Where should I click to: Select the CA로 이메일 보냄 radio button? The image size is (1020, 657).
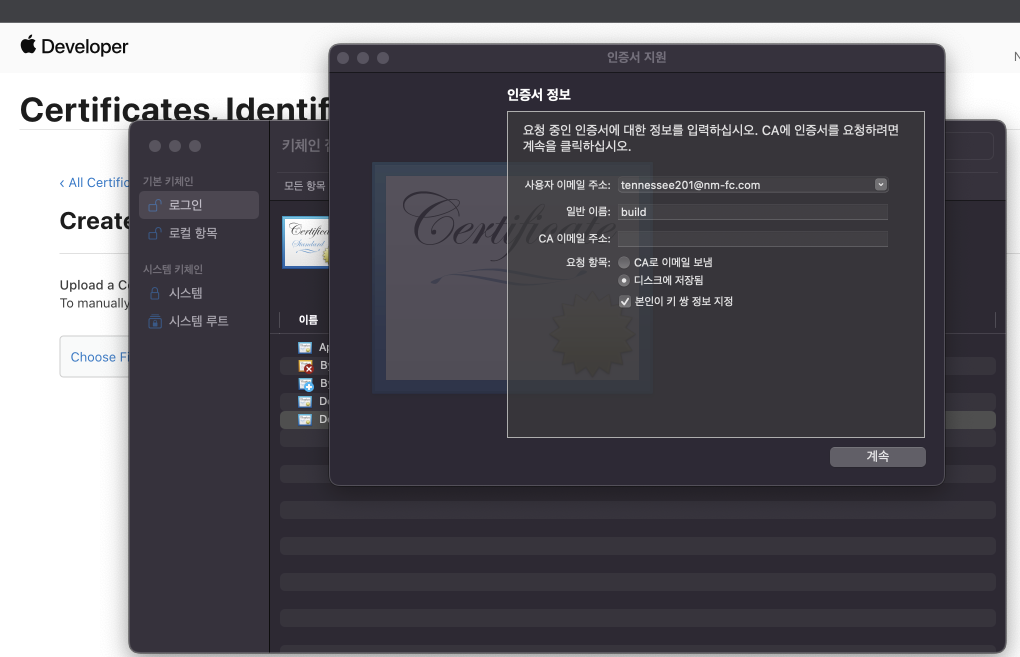click(x=624, y=262)
